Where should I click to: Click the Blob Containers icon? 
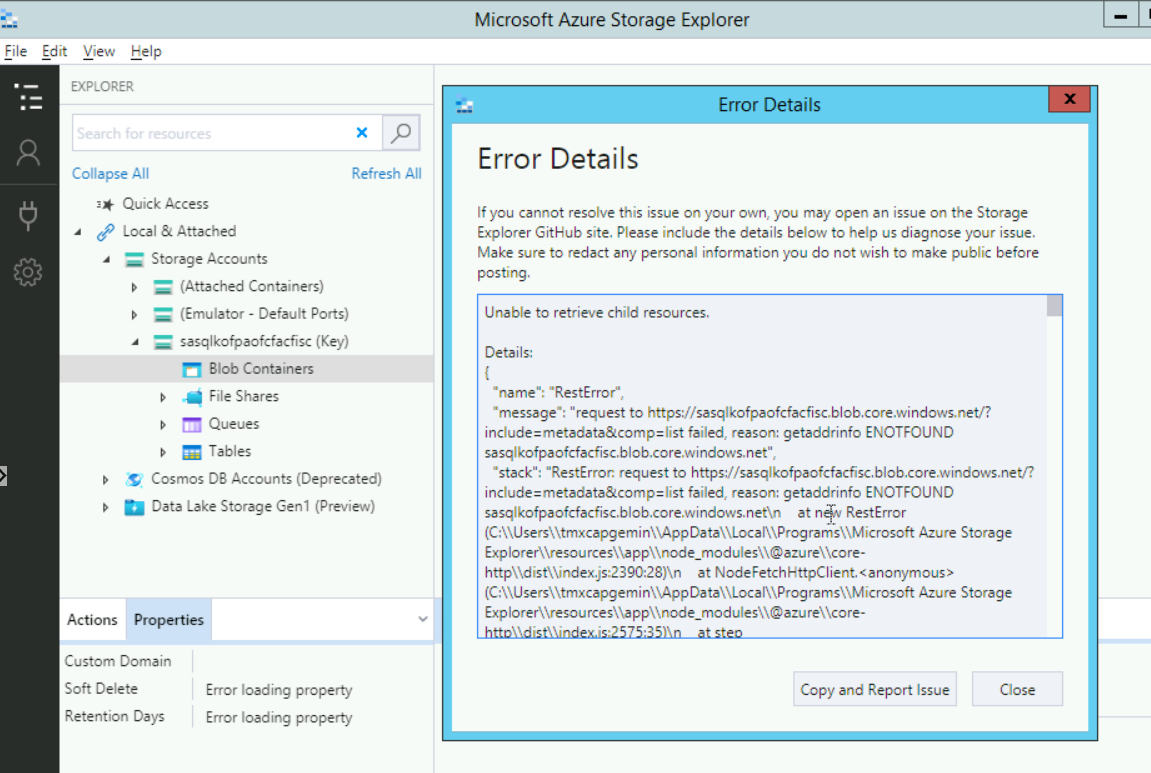point(192,369)
